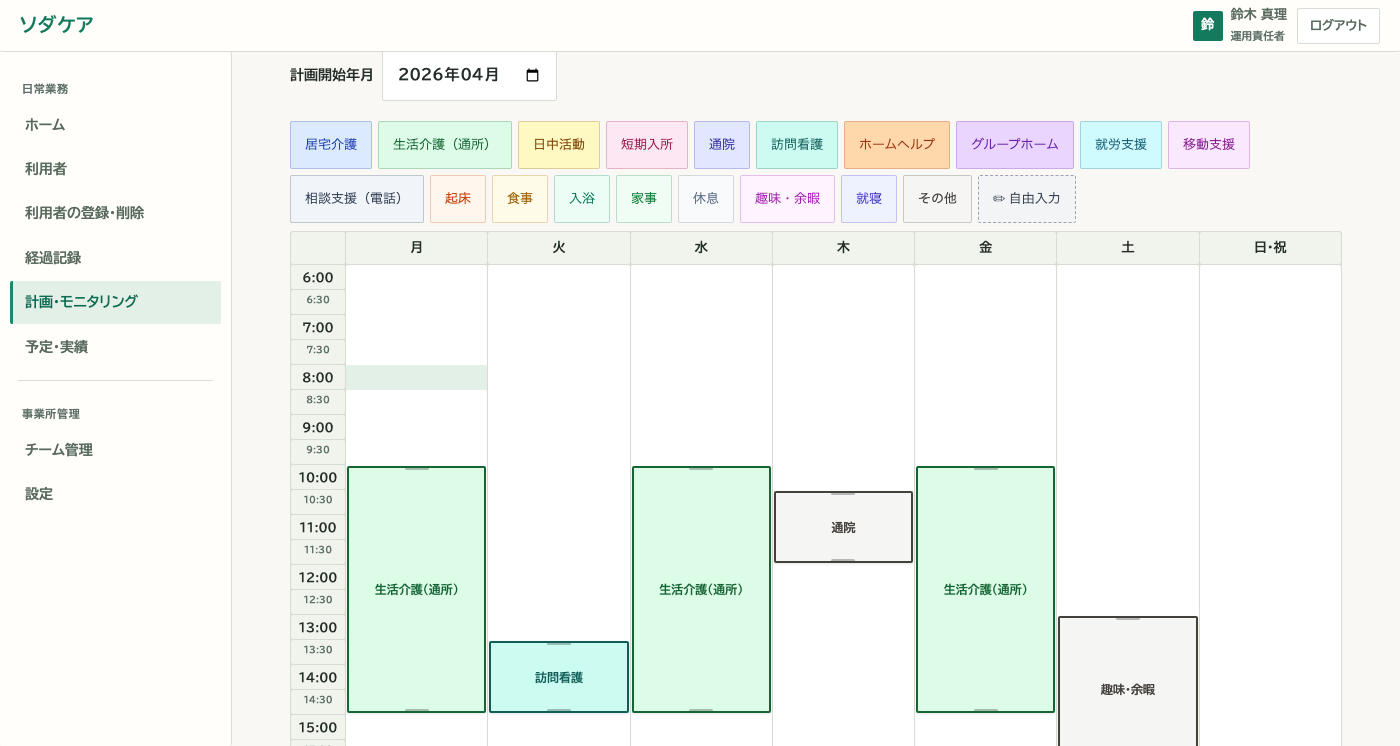Click the 金 column header
The image size is (1400, 746).
pos(986,248)
